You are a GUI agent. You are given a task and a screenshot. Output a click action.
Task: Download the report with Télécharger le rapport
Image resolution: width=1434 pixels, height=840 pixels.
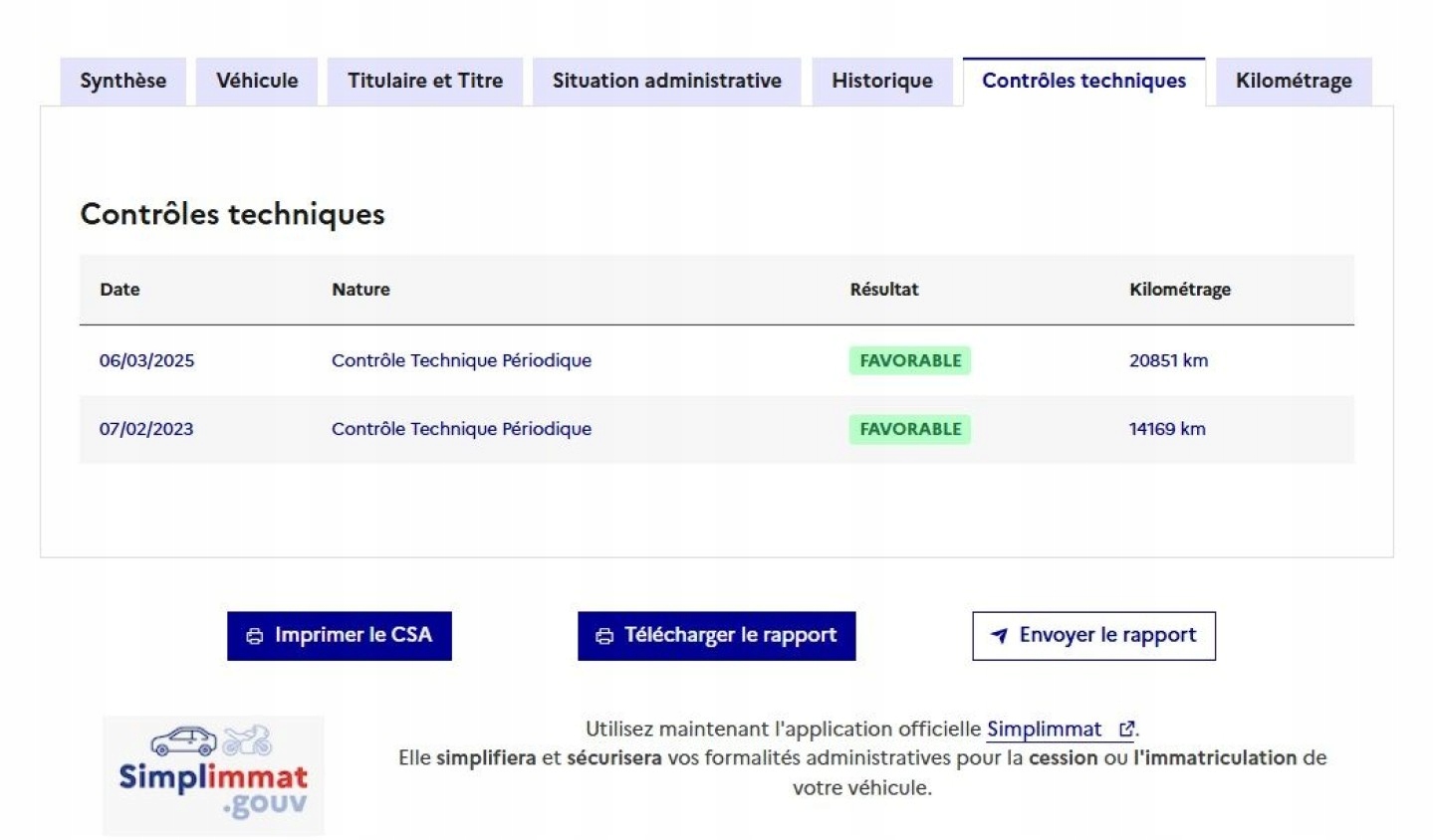717,636
